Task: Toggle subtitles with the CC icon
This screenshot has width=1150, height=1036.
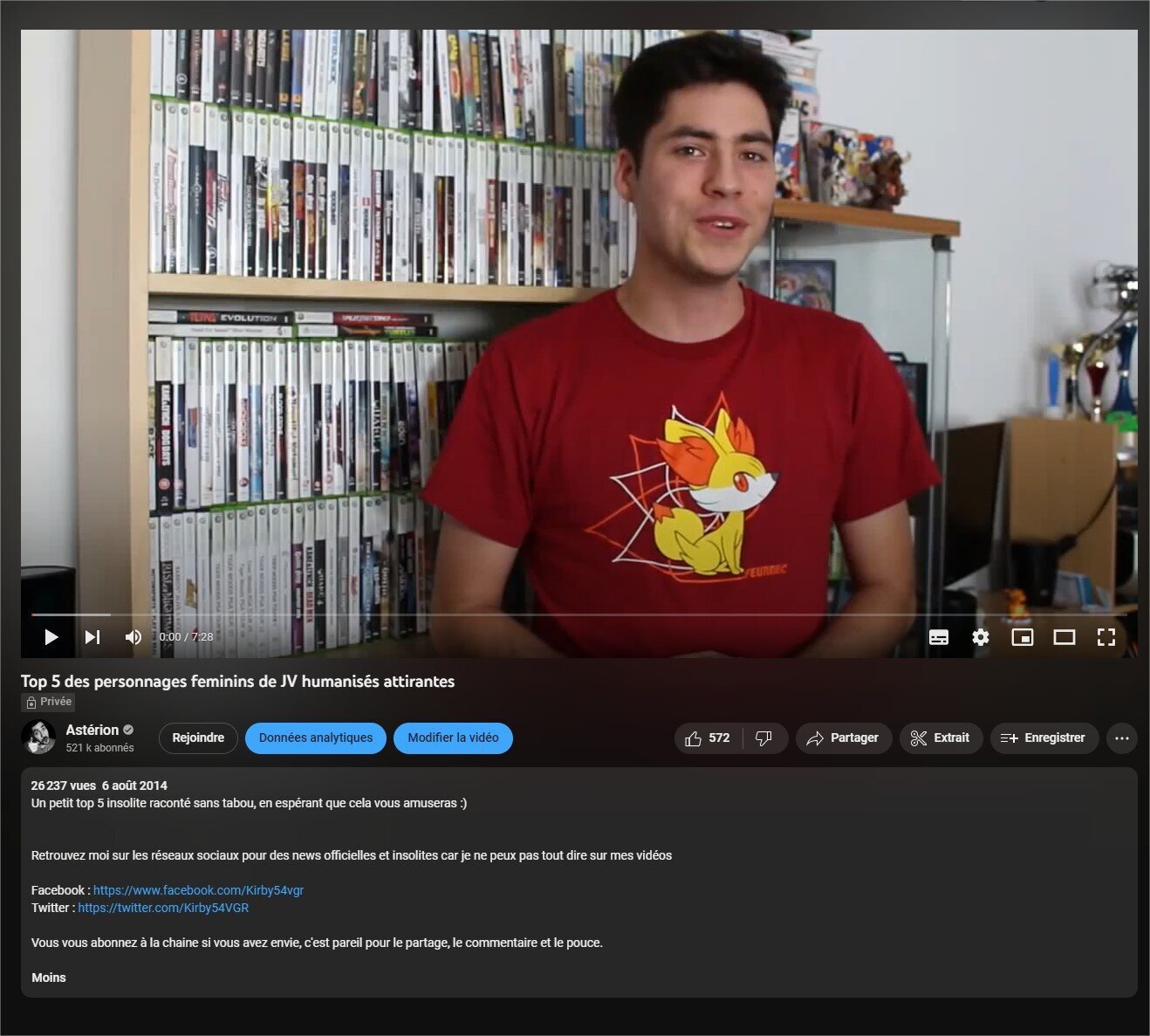Action: [x=939, y=637]
